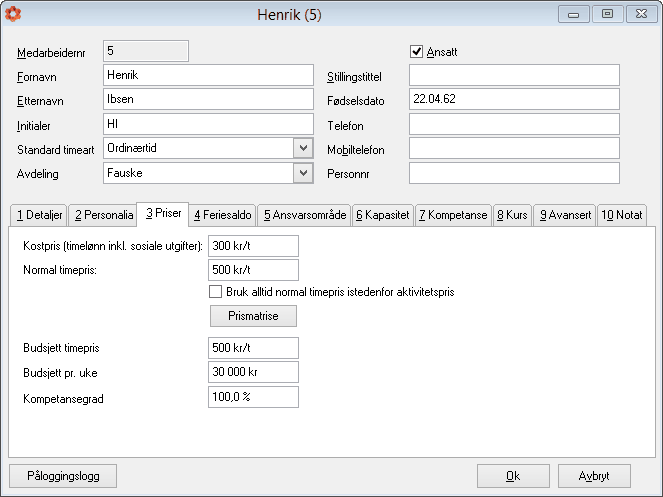This screenshot has height=497, width=663.
Task: Confirm with the Ok button
Action: point(513,476)
